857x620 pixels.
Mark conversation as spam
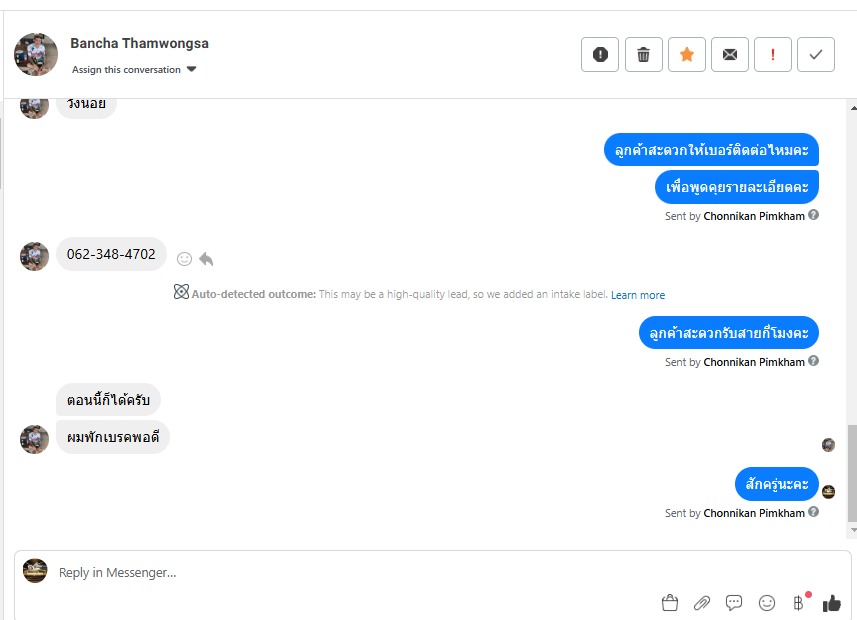coord(600,55)
